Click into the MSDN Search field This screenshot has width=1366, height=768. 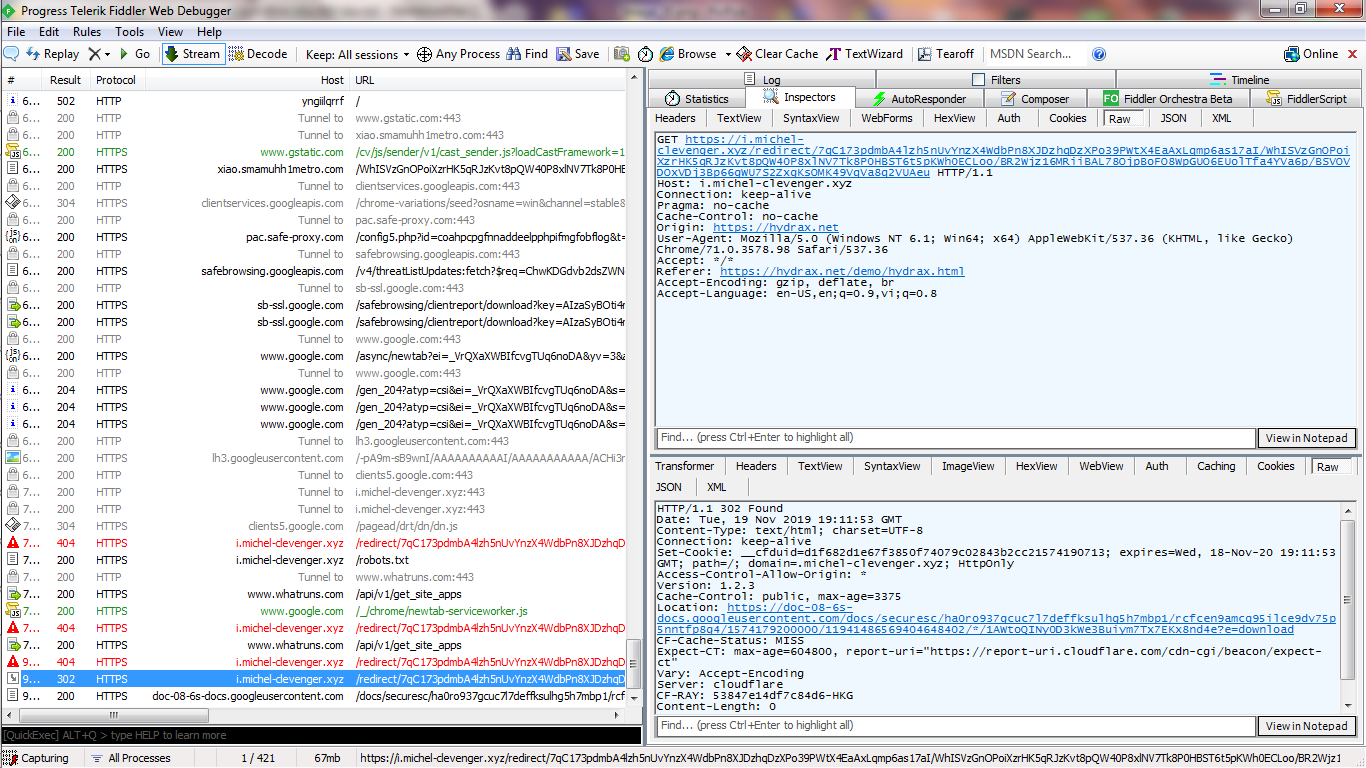coord(1035,54)
